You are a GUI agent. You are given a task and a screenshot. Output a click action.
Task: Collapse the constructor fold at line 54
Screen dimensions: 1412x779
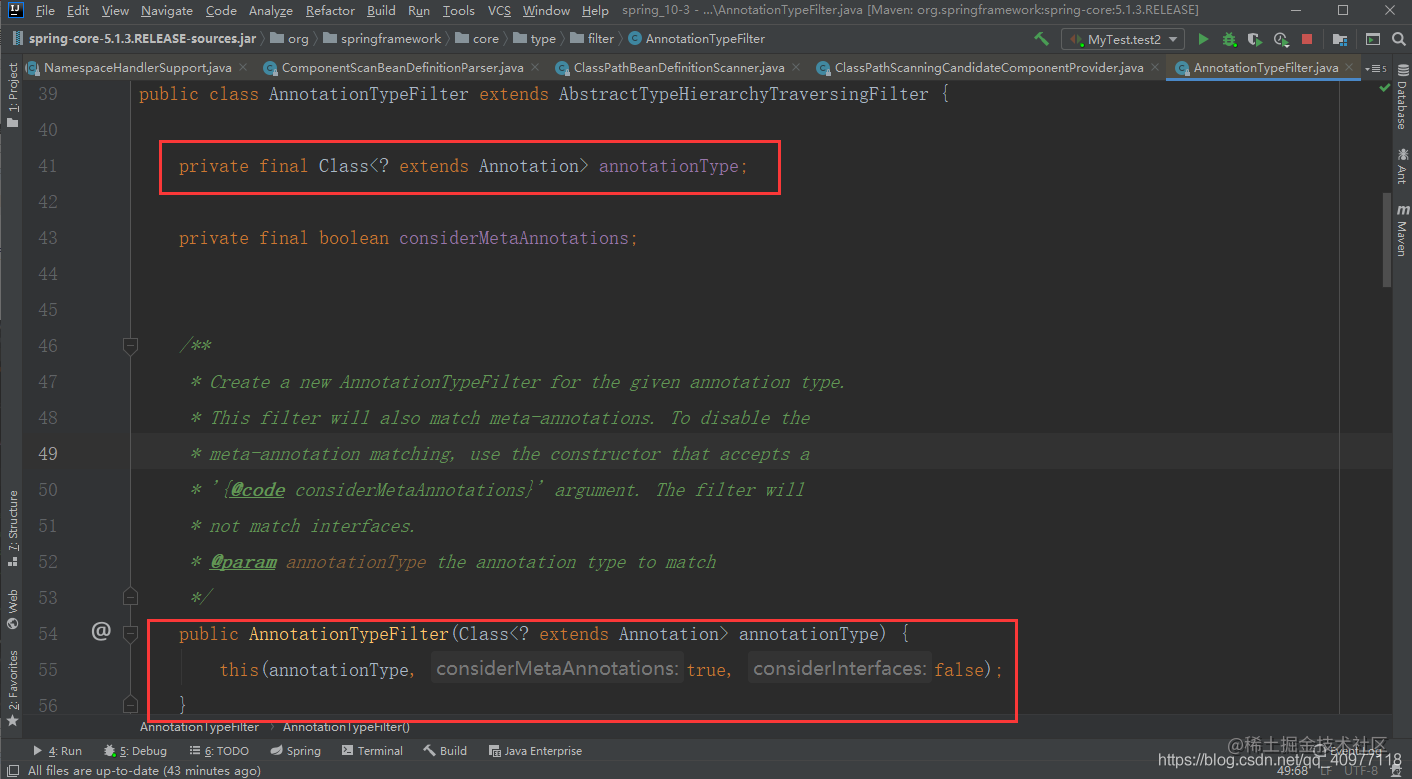[130, 633]
